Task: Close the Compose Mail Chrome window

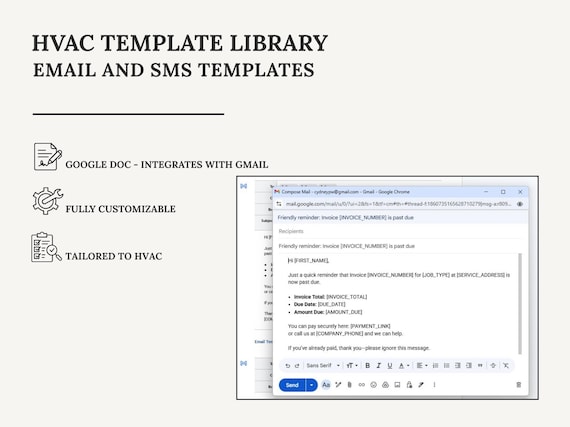Action: [x=520, y=192]
